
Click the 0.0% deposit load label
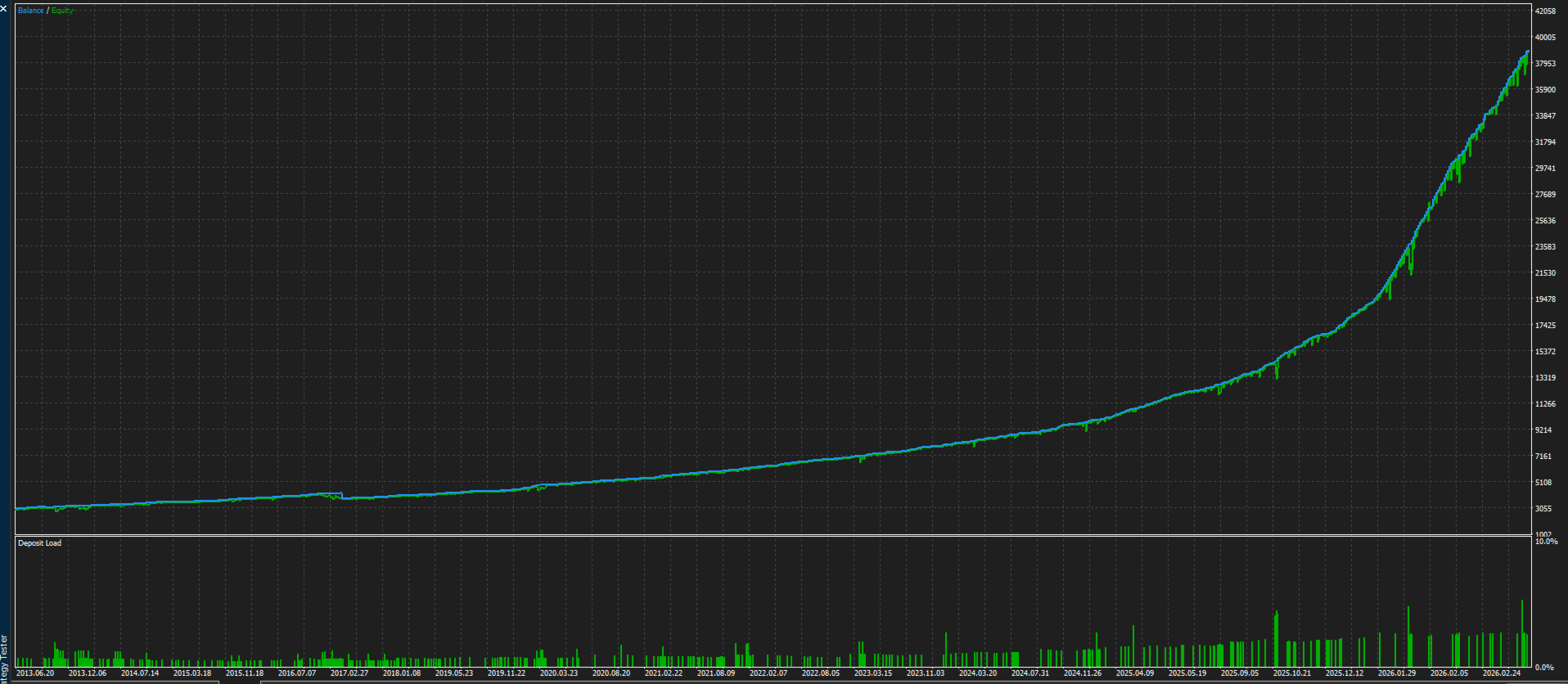(x=1544, y=668)
